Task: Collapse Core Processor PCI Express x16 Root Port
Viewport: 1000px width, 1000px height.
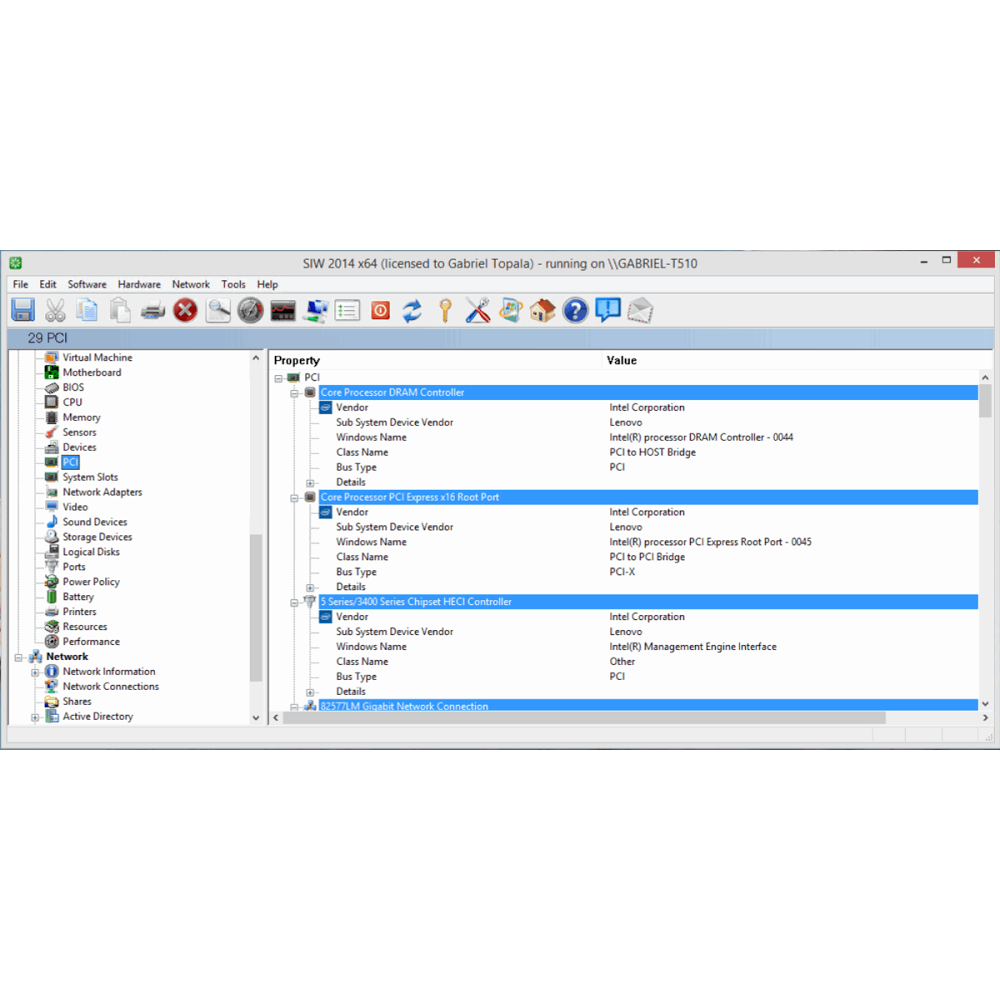Action: coord(294,497)
